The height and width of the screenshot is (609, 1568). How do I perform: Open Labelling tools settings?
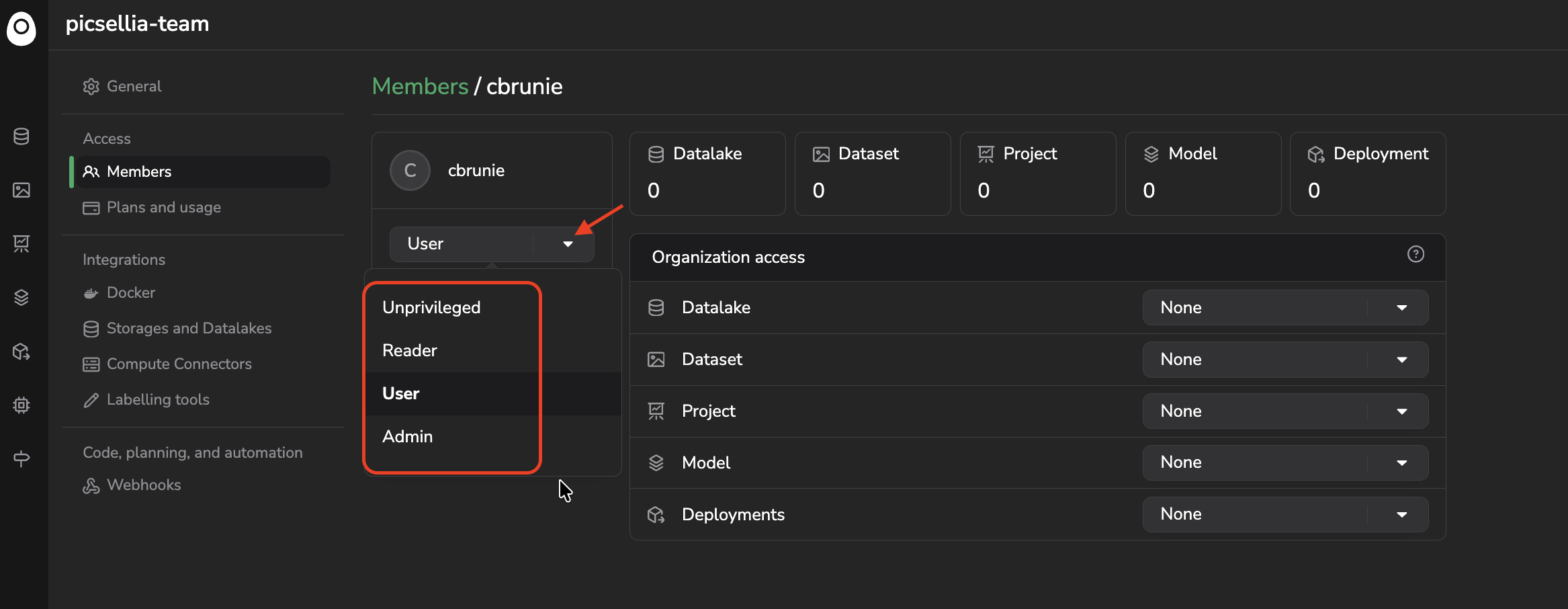(146, 399)
